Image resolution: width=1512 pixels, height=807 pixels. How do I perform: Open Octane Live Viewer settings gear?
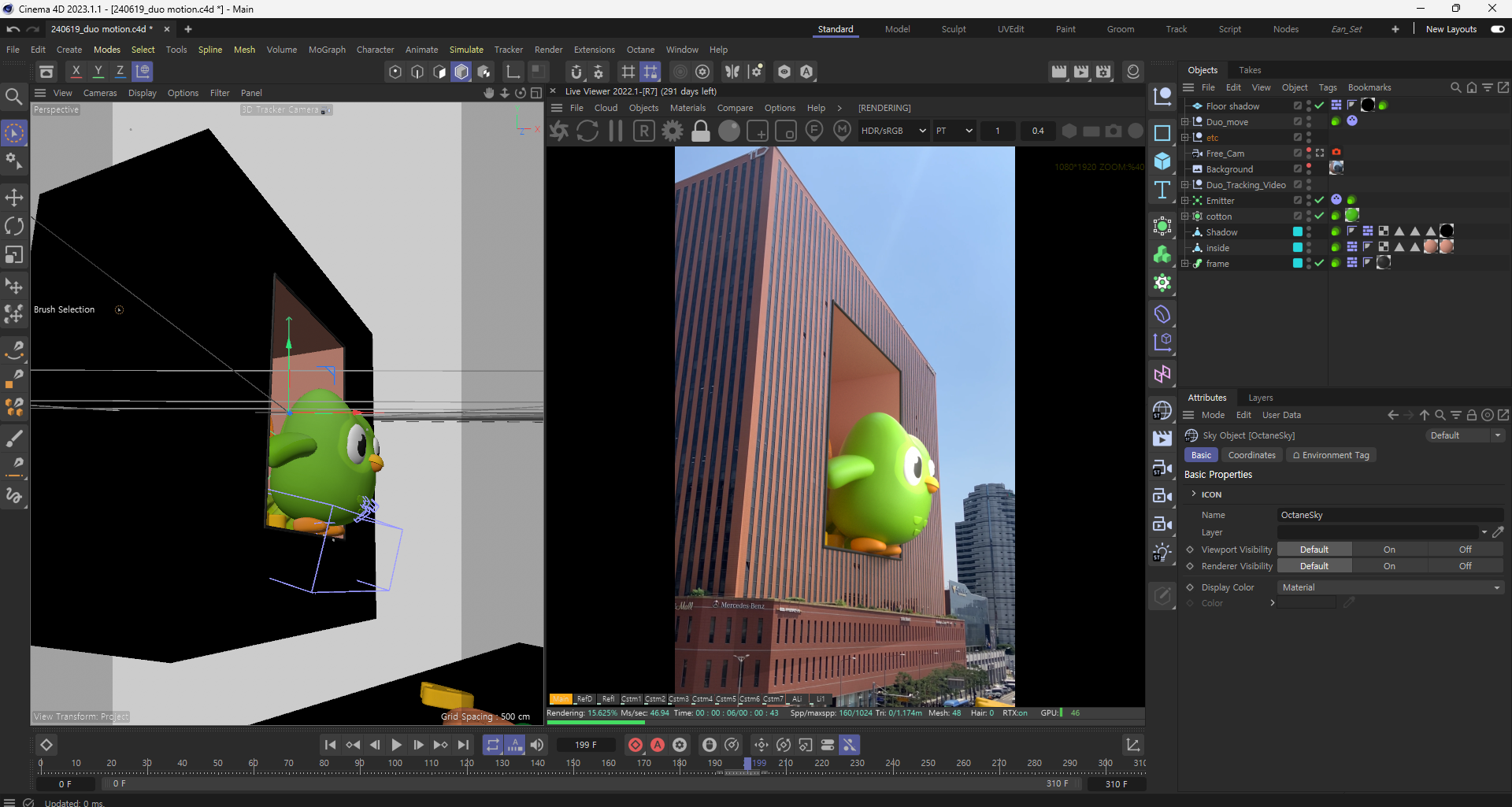(673, 131)
